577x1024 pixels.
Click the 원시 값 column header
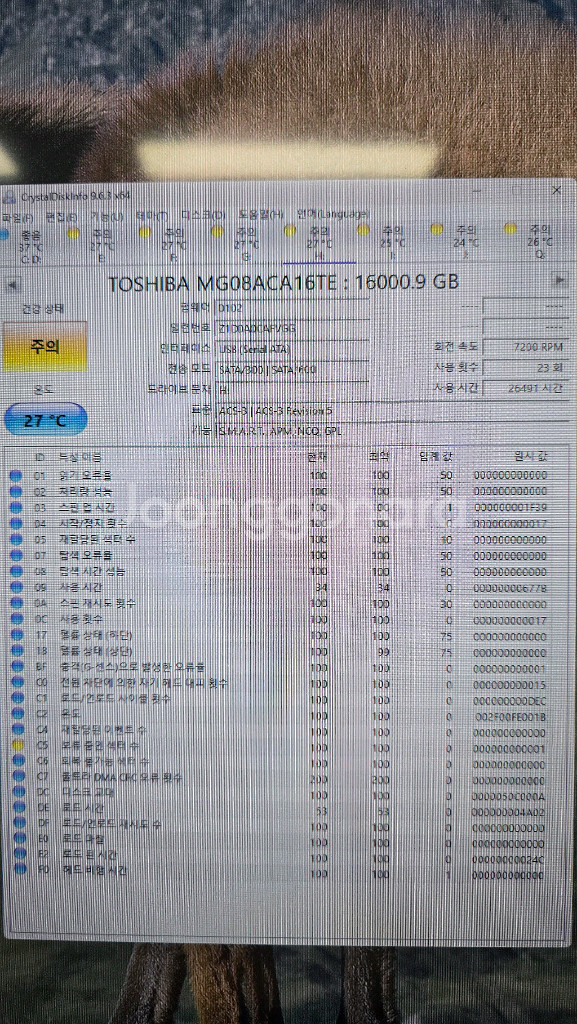coord(531,456)
